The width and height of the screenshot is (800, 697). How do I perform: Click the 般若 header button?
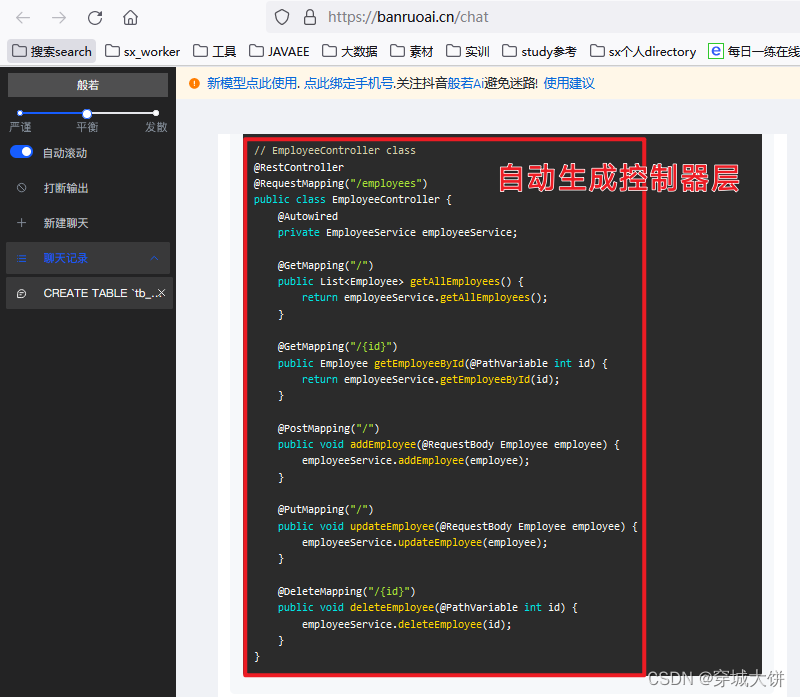click(x=88, y=85)
